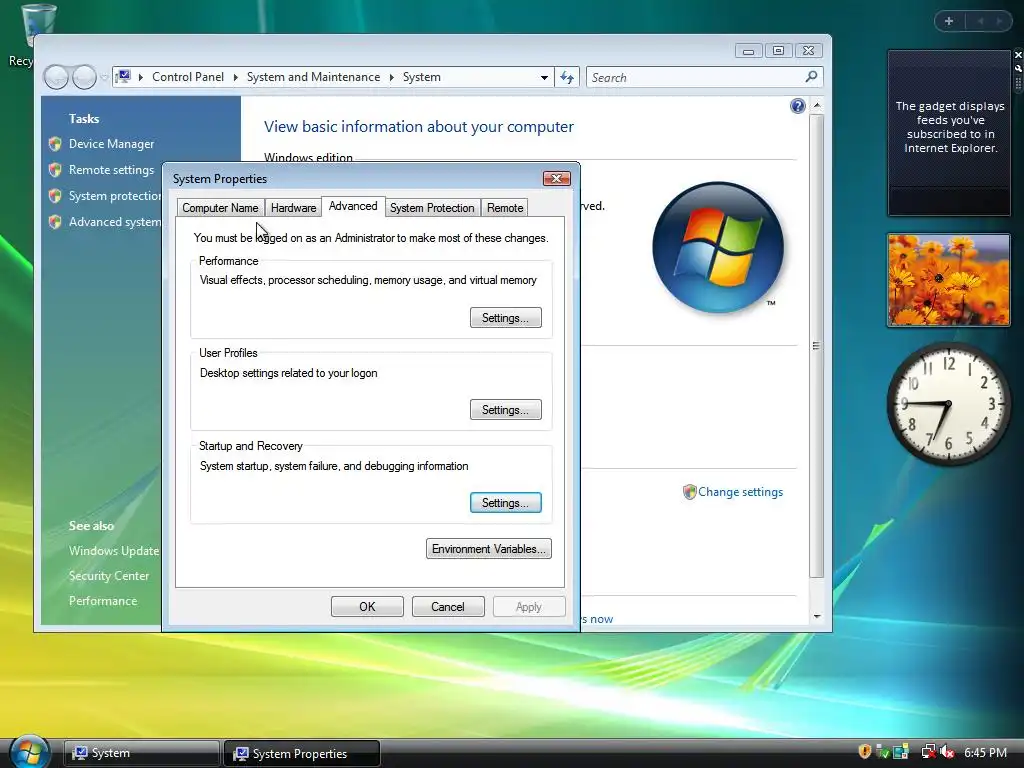The width and height of the screenshot is (1024, 768).
Task: Click the Windows Security Center tray shield icon
Action: [864, 752]
